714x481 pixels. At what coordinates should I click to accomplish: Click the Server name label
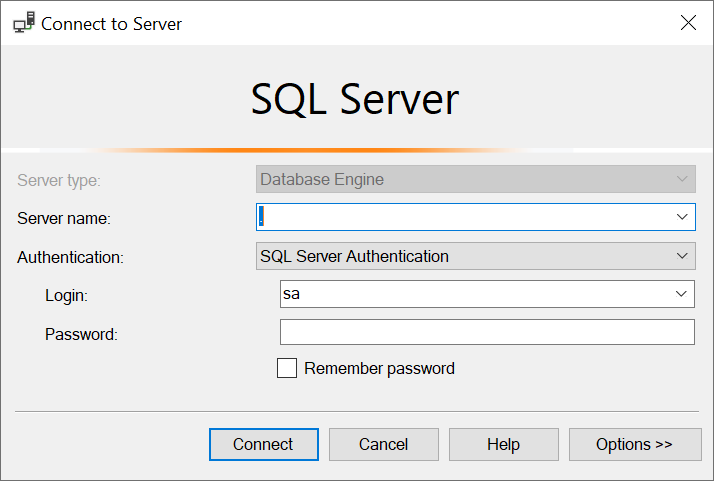[x=64, y=219]
